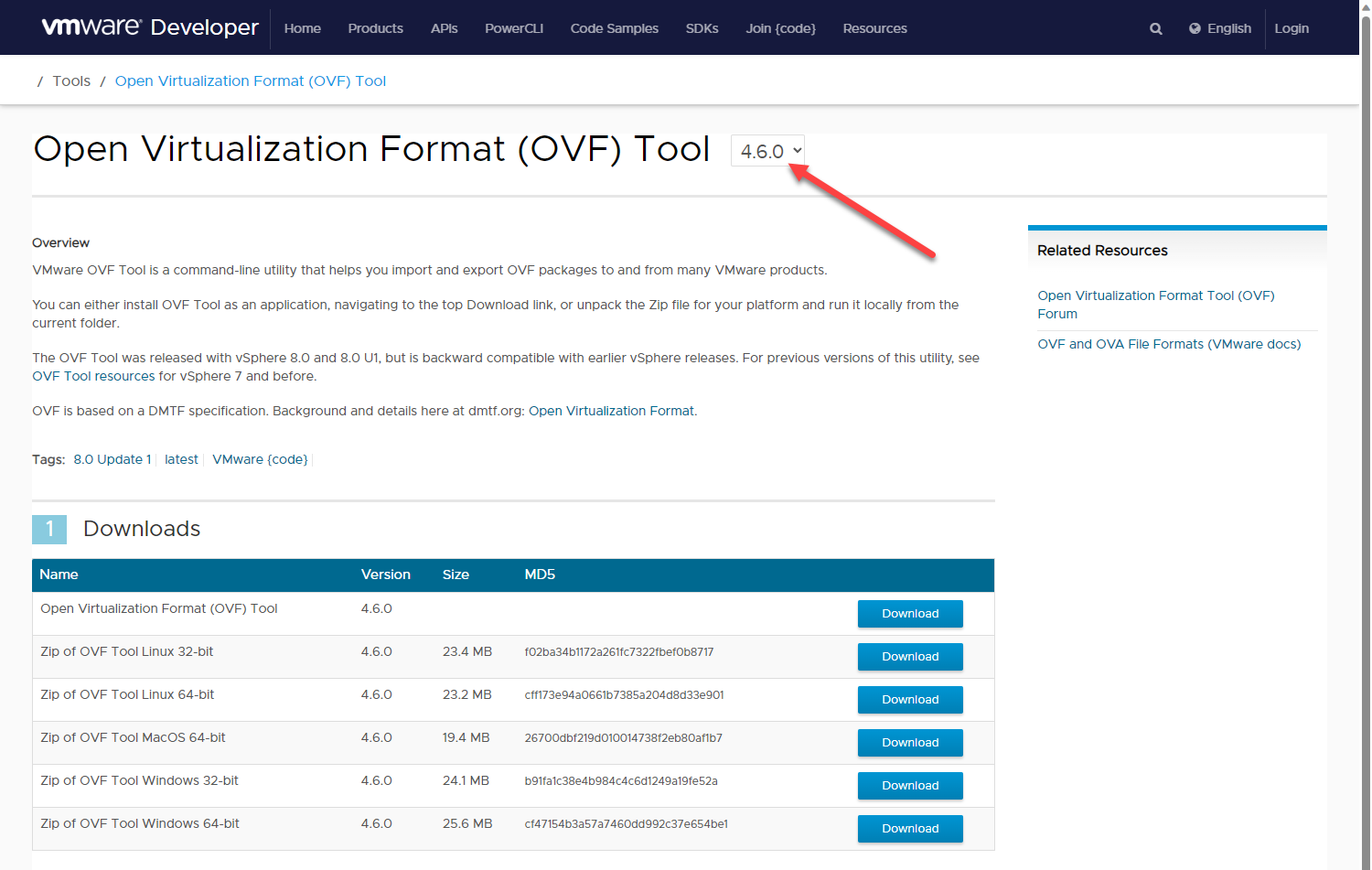Select MD5 text cf47154b3a57a7460dd992c37e654be1
The width and height of the screenshot is (1372, 870).
coord(626,824)
